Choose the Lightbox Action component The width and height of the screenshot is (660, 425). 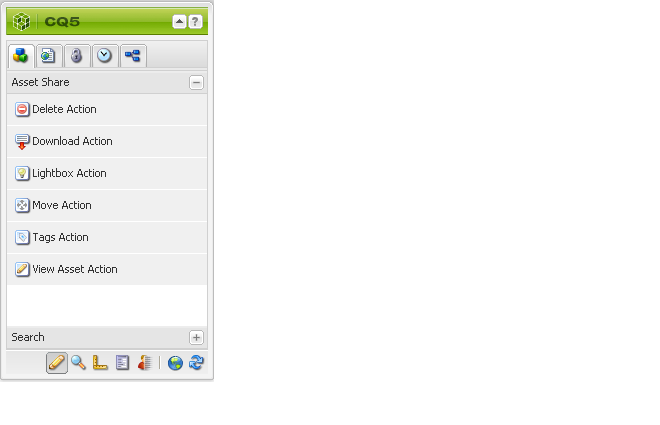tap(107, 173)
